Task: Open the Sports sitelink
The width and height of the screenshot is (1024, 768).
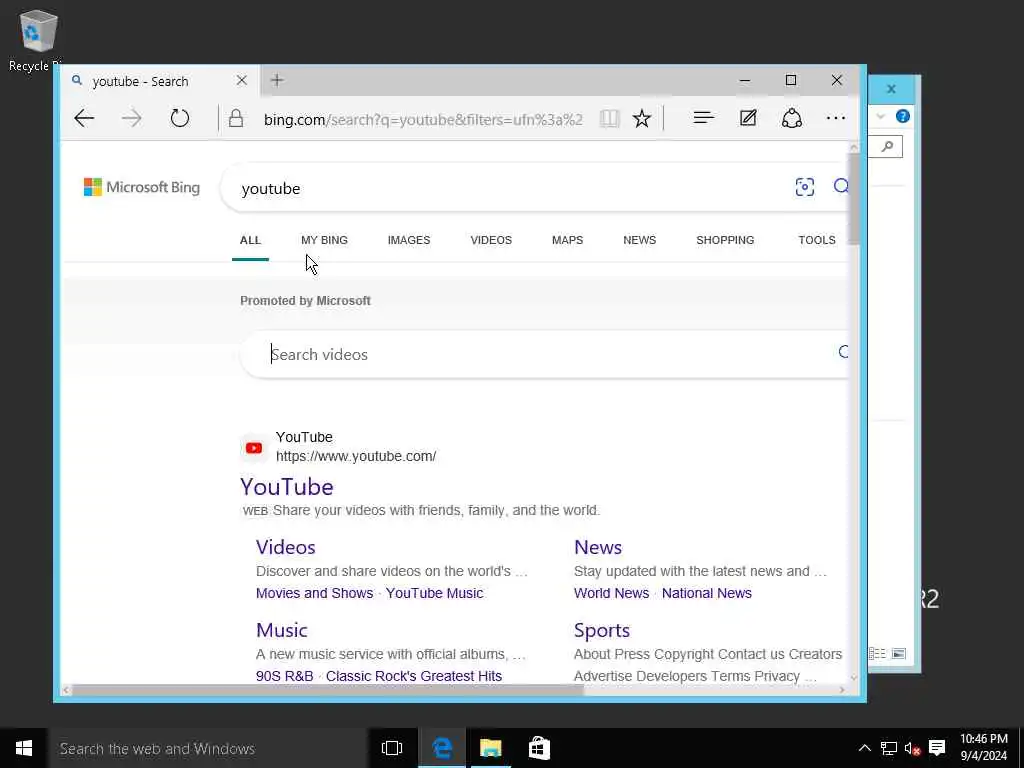Action: 601,630
